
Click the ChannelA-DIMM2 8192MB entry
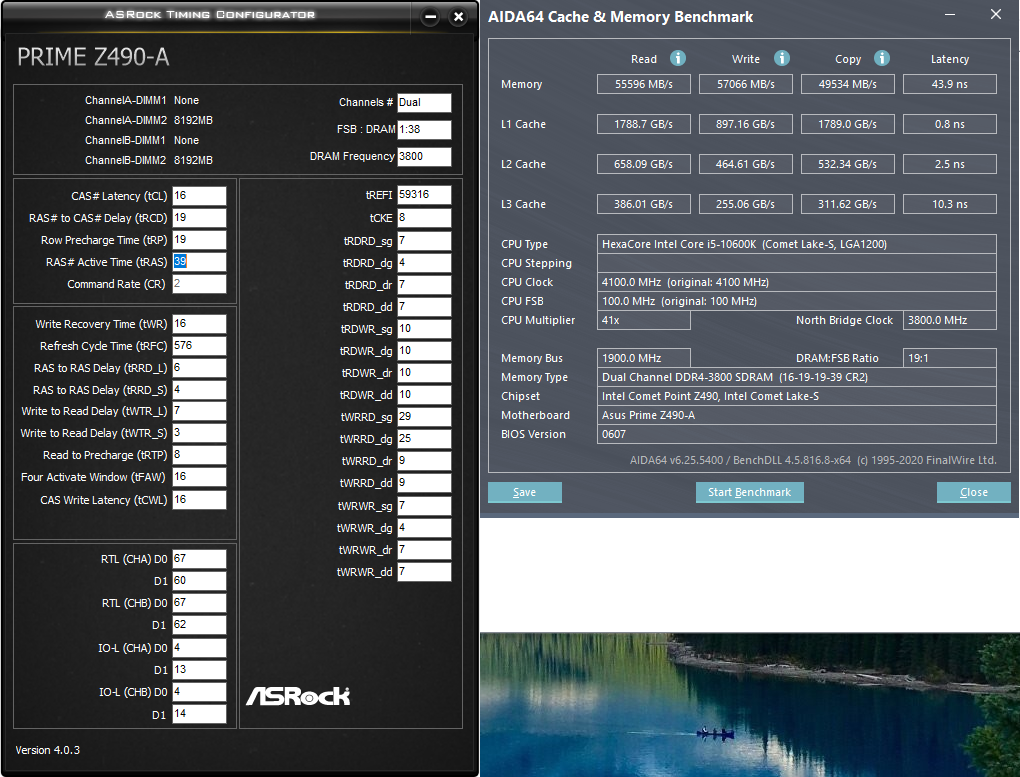148,120
